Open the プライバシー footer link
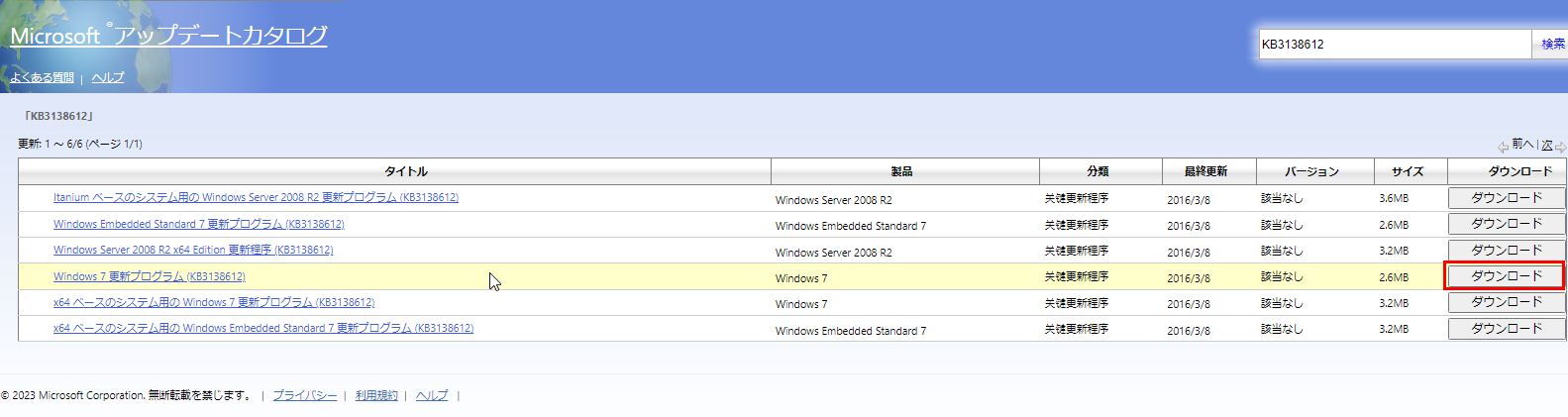 click(x=305, y=395)
